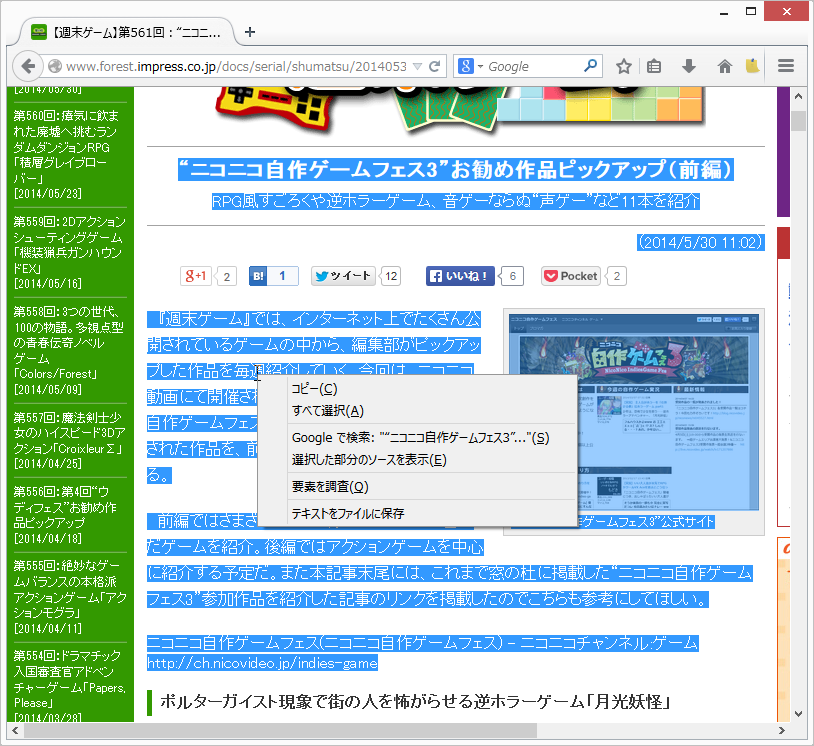Click the Pocket count 2 bubble
814x746 pixels.
[x=616, y=276]
